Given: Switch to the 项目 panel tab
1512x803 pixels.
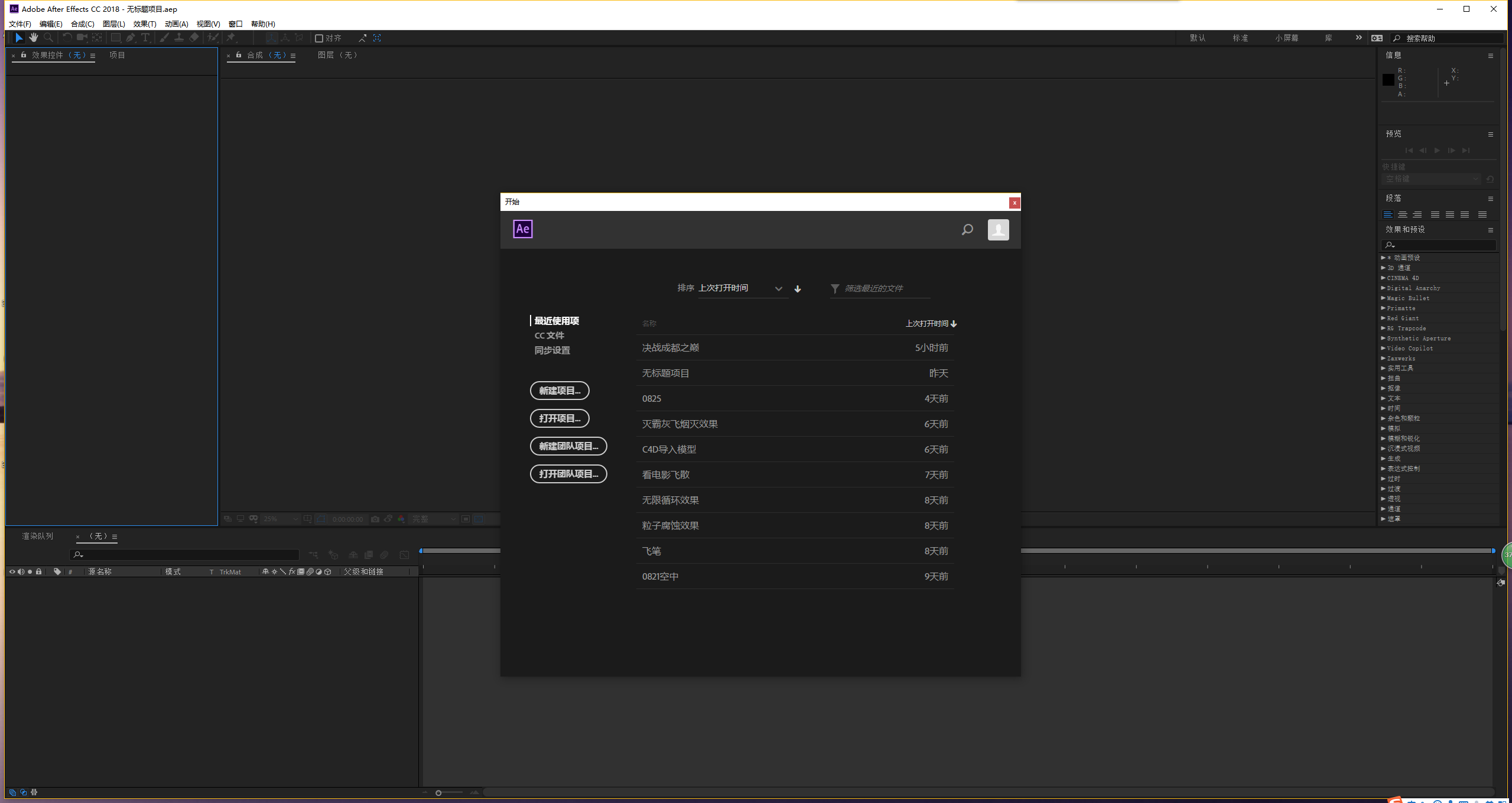Looking at the screenshot, I should click(117, 55).
